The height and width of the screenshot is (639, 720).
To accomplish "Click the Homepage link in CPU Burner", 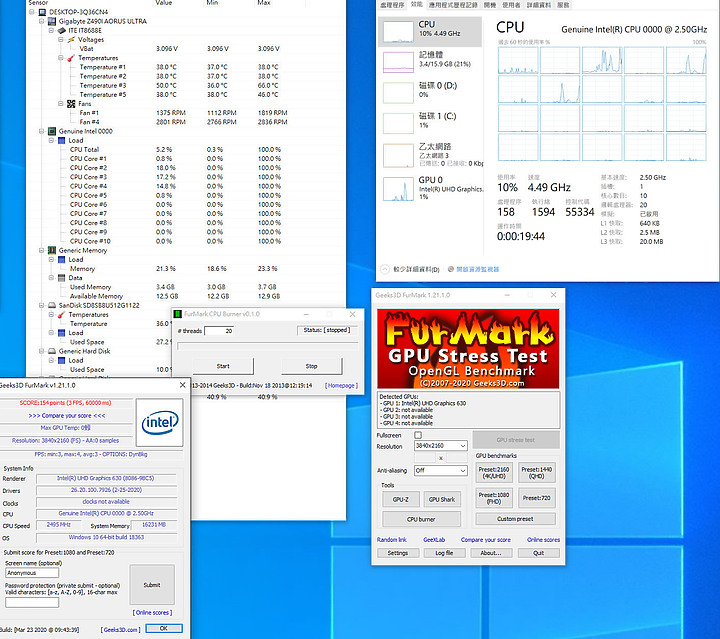I will click(x=341, y=386).
